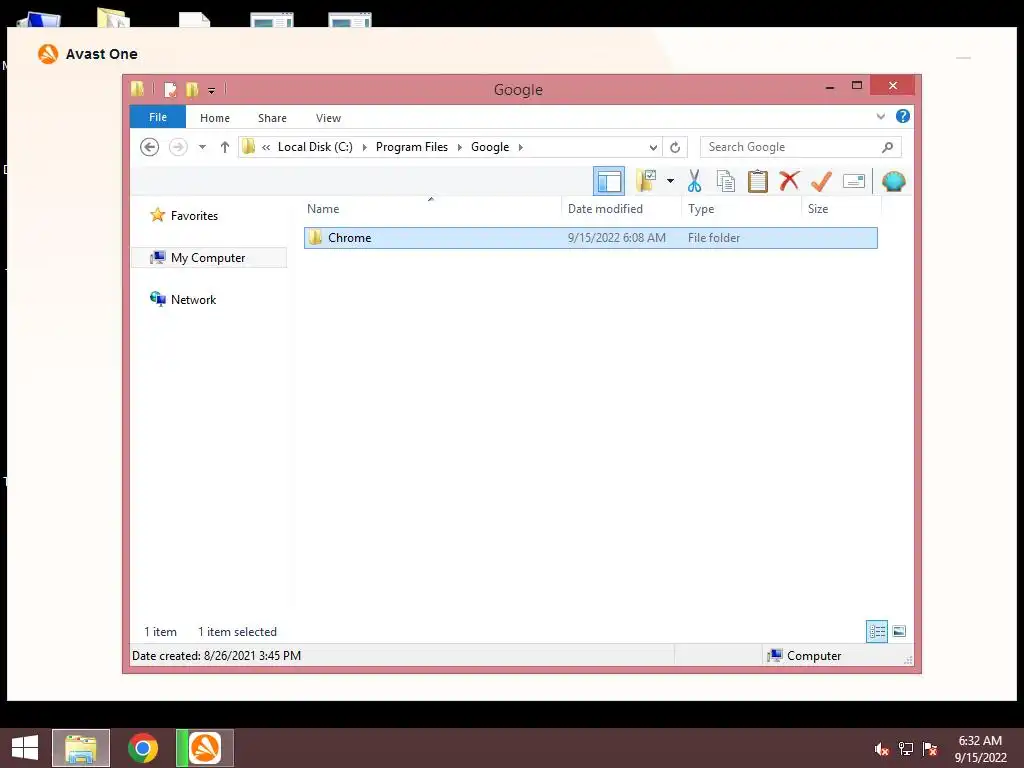Click the Forward navigation arrow
This screenshot has width=1024, height=768.
click(x=178, y=147)
